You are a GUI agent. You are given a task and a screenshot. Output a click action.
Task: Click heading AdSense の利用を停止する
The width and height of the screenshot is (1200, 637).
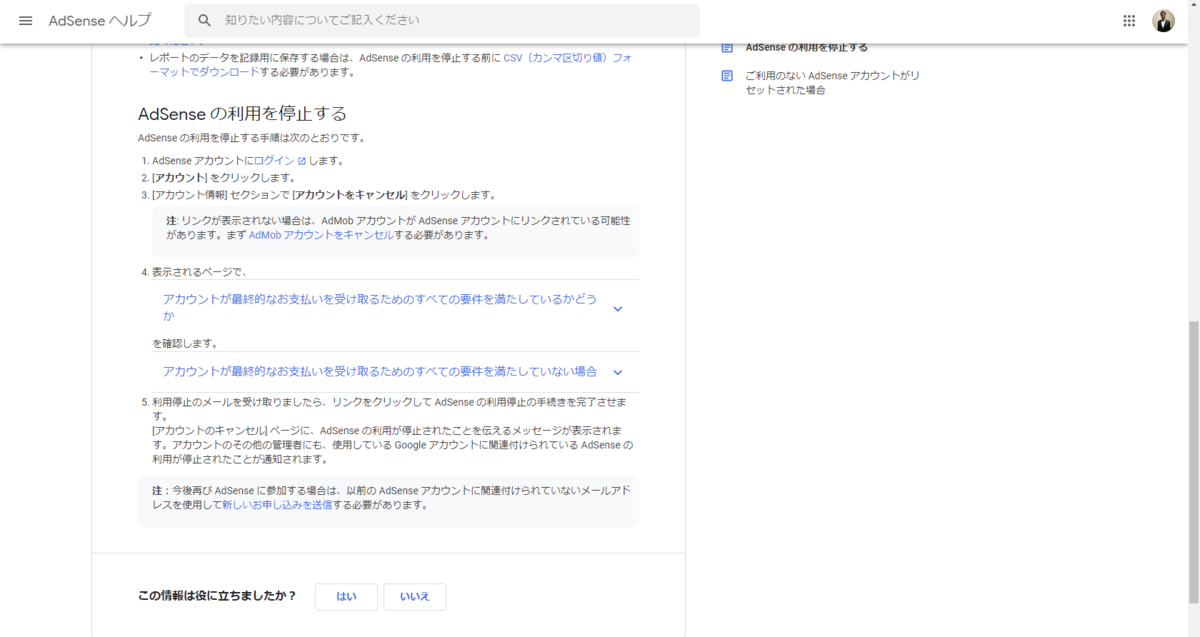point(242,113)
